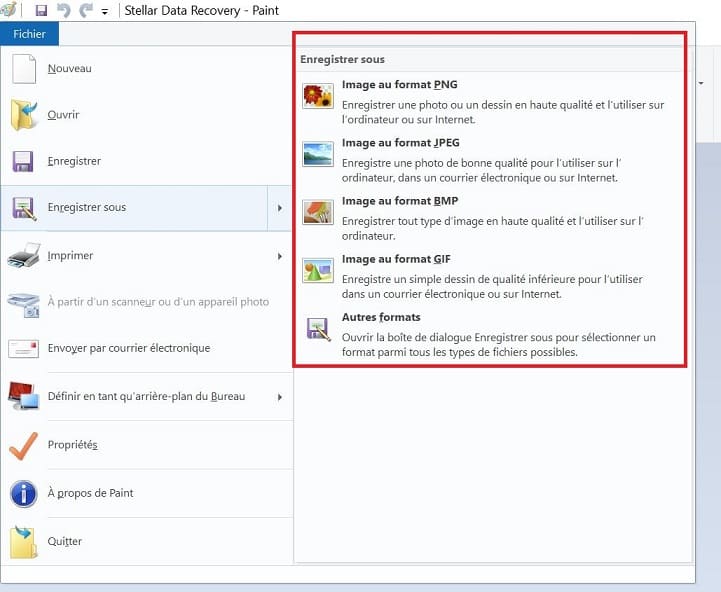Expand the Imprimer submenu arrow
Viewport: 721px width, 592px height.
click(280, 256)
